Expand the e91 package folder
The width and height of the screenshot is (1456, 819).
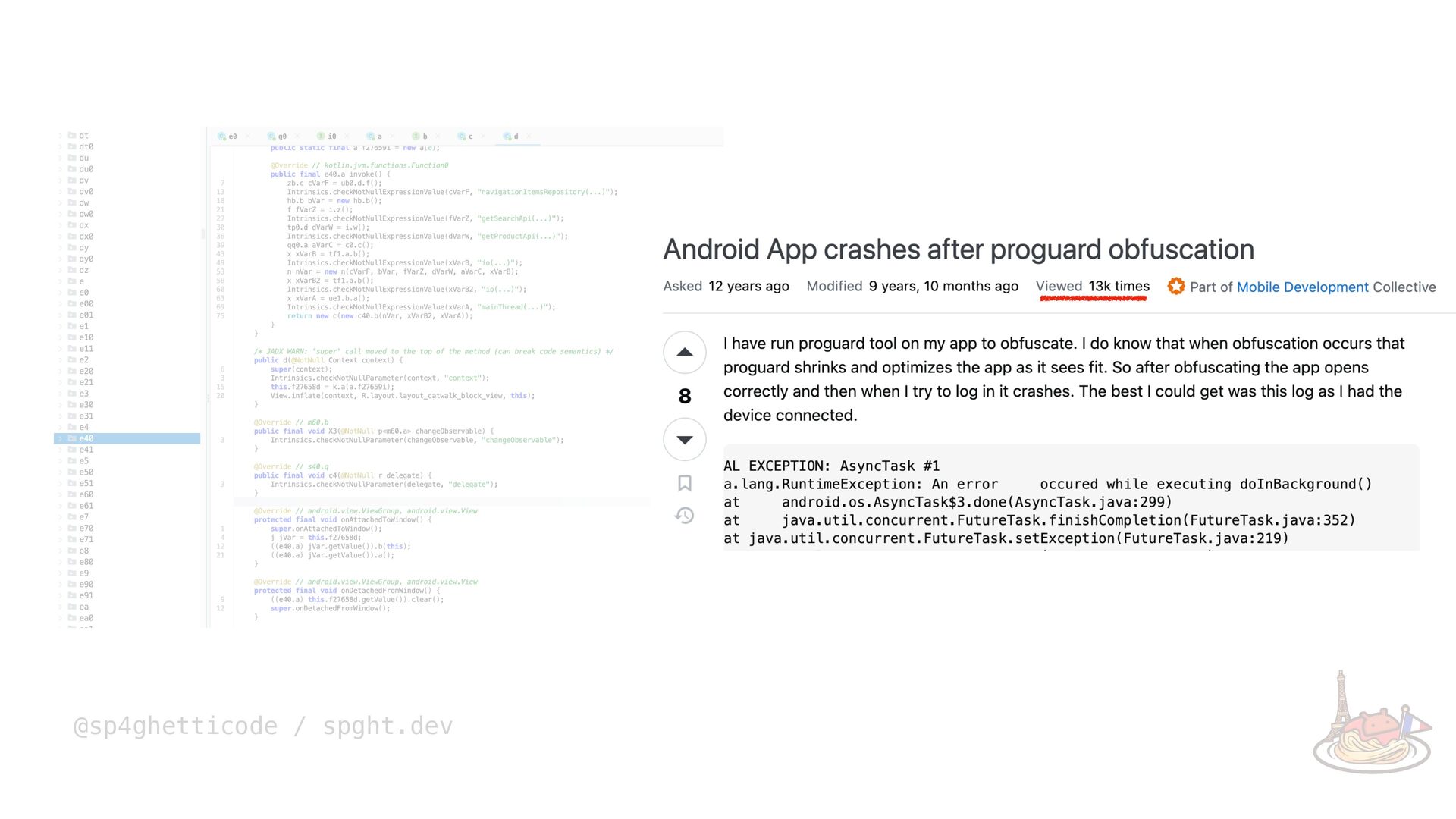pyautogui.click(x=61, y=596)
